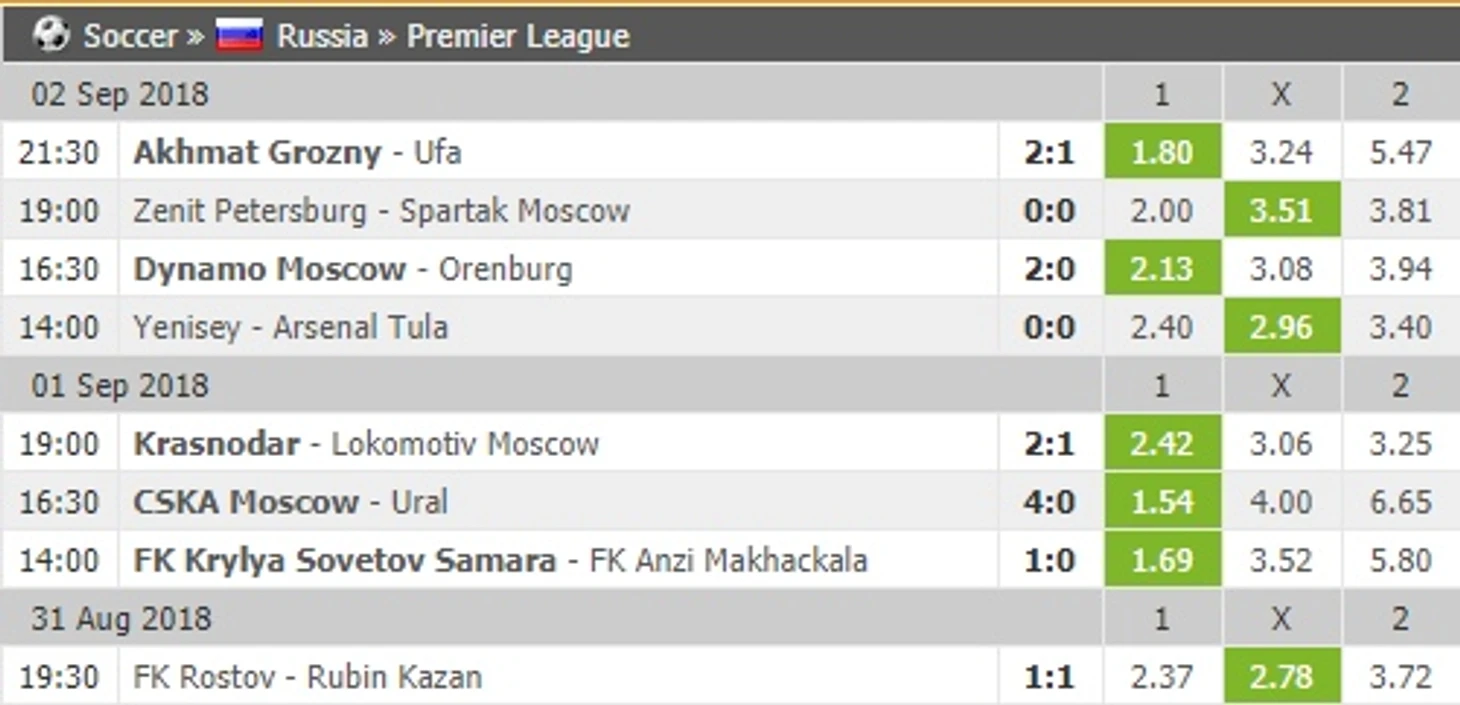Open Krasnodar - Lokomotiv Moscow match

click(x=366, y=443)
